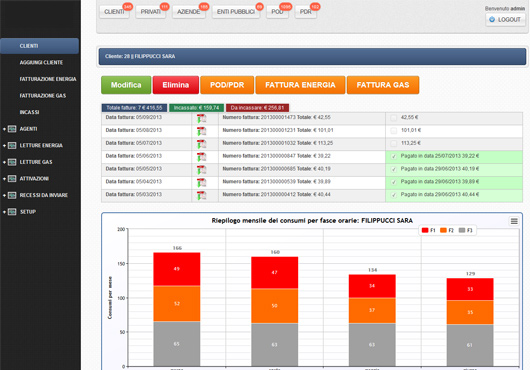Click 'Data fattura: 05/08/2013' cell
Screen dimensions: 530x370
pyautogui.click(x=146, y=131)
